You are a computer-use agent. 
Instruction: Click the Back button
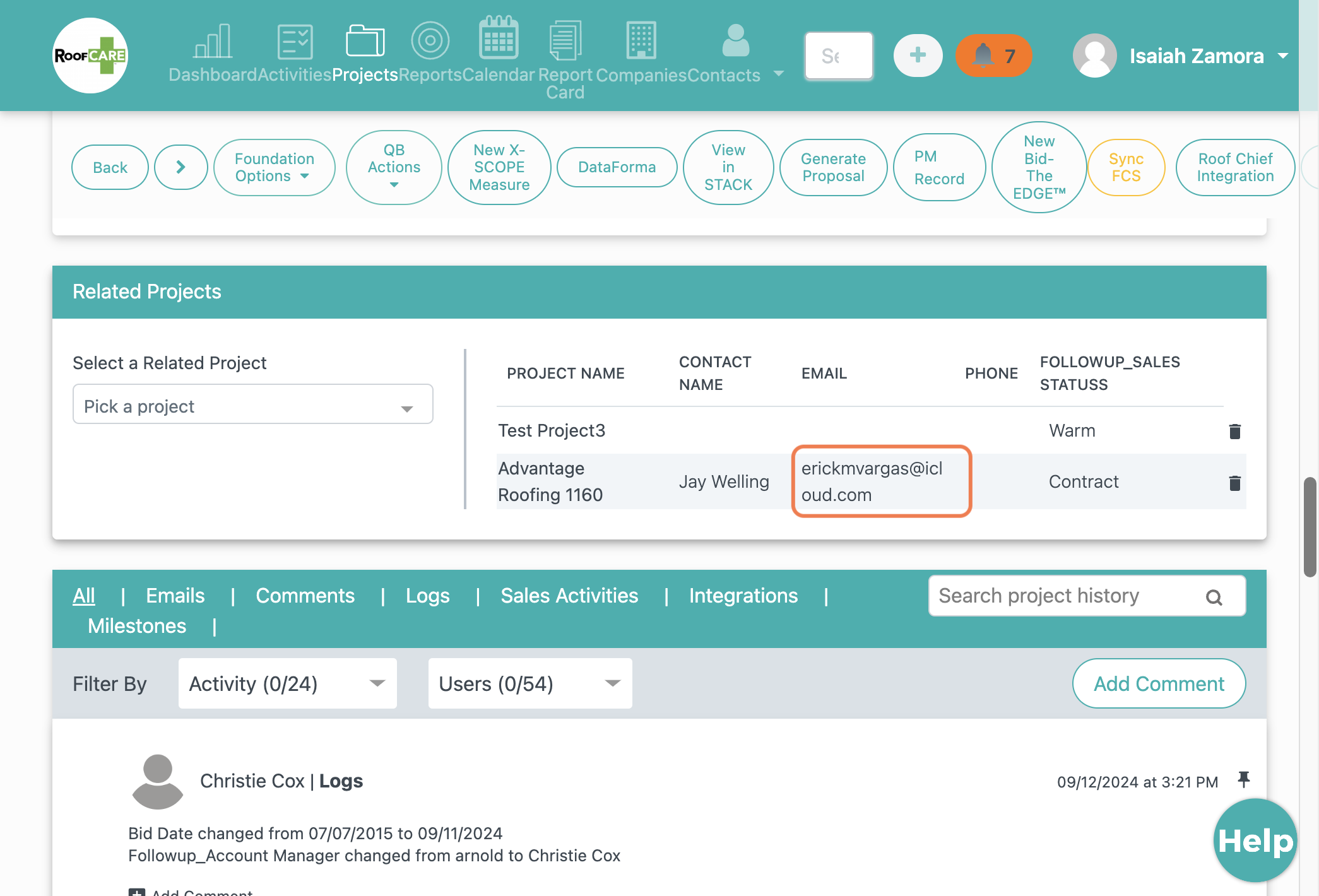[x=110, y=167]
